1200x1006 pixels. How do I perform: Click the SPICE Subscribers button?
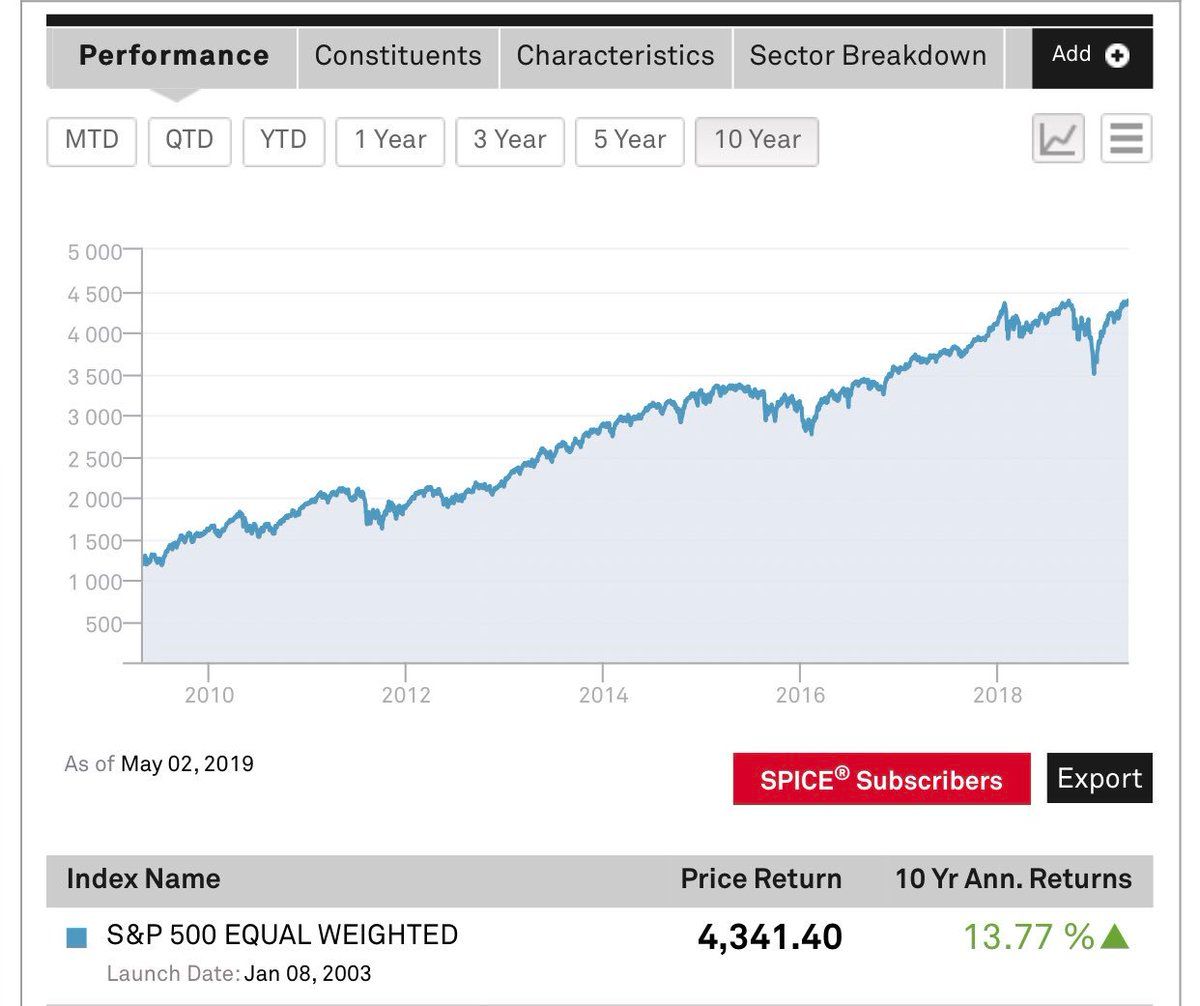click(881, 780)
